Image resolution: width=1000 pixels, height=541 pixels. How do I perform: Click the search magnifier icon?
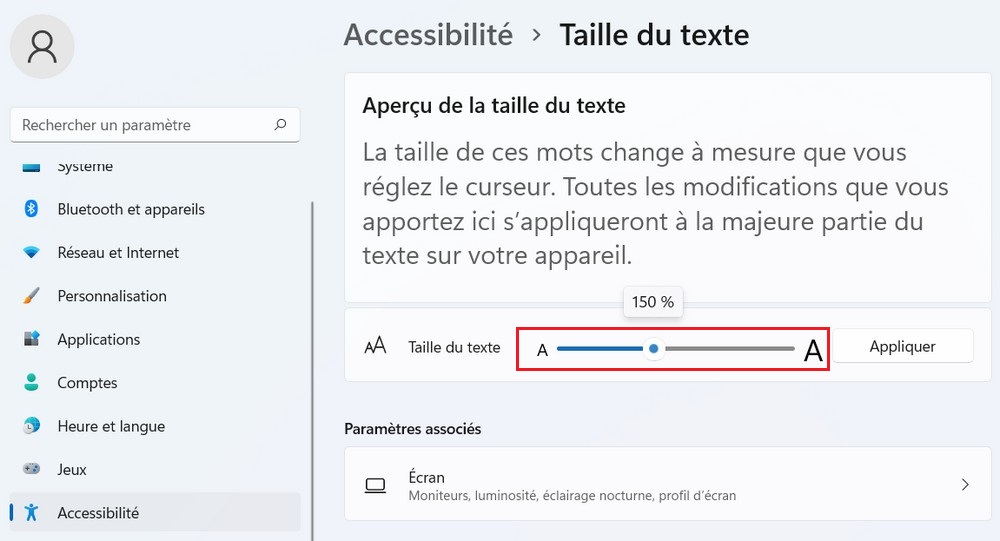(x=280, y=125)
